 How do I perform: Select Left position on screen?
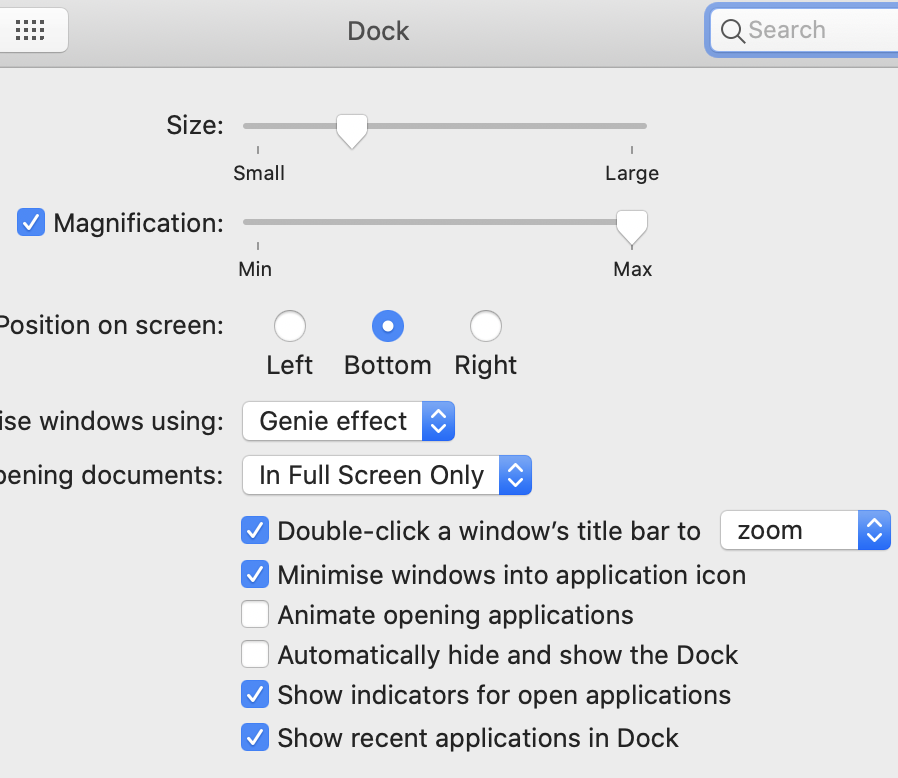(290, 326)
